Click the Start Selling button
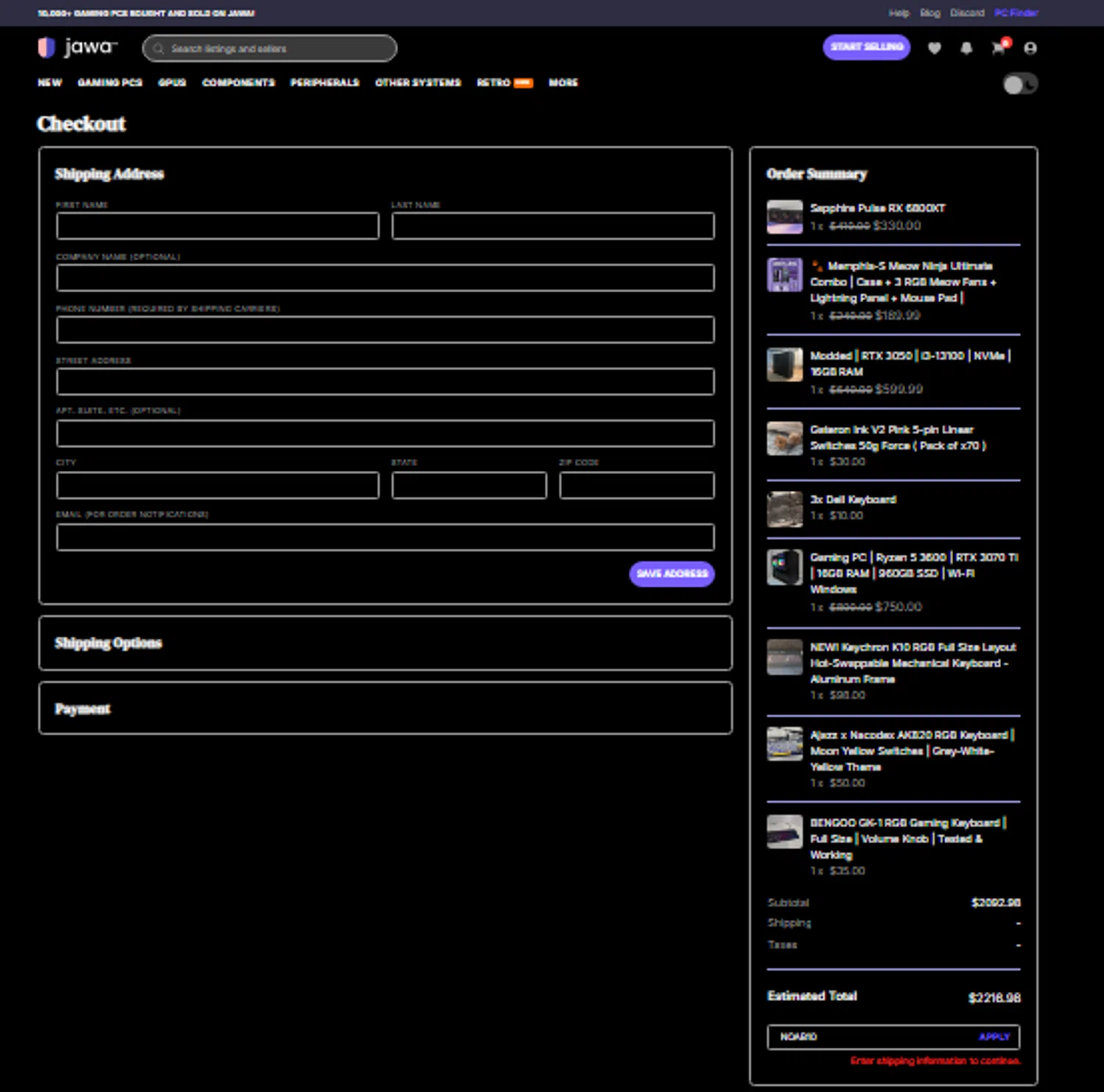 click(866, 47)
